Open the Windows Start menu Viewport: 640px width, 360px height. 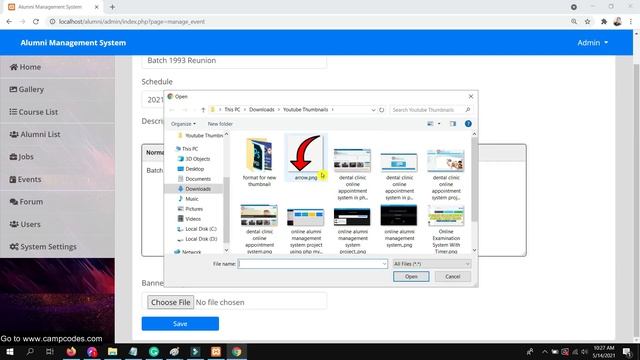pyautogui.click(x=9, y=351)
